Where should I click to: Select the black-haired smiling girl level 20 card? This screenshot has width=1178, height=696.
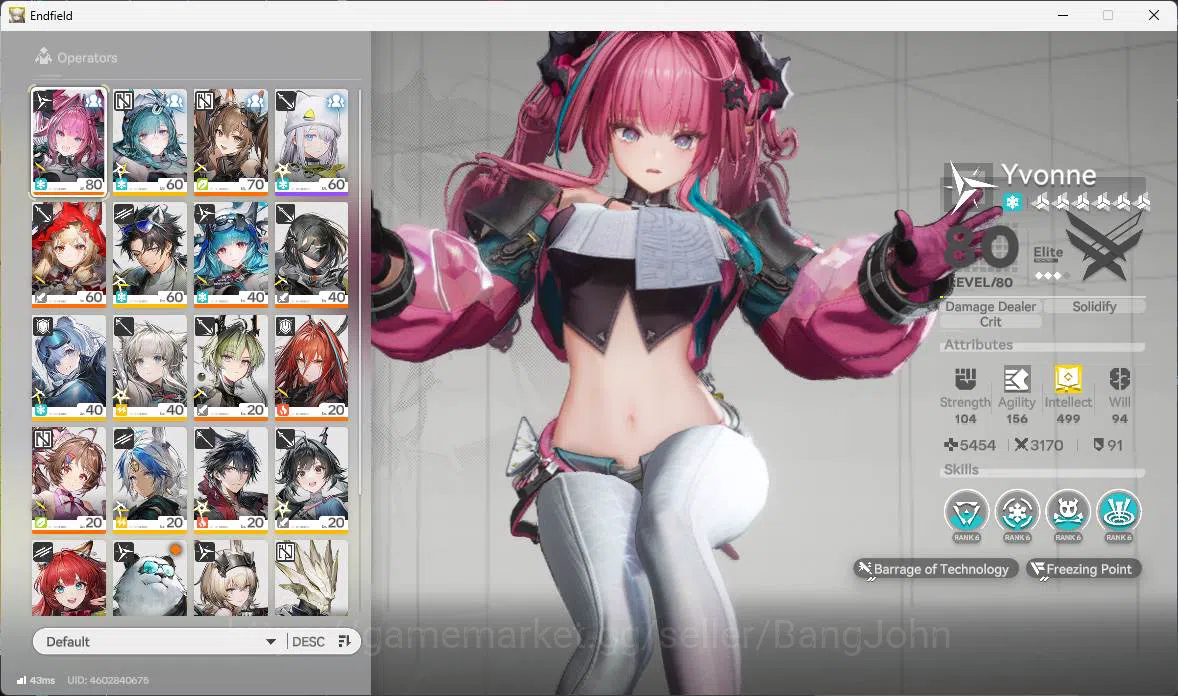point(312,480)
